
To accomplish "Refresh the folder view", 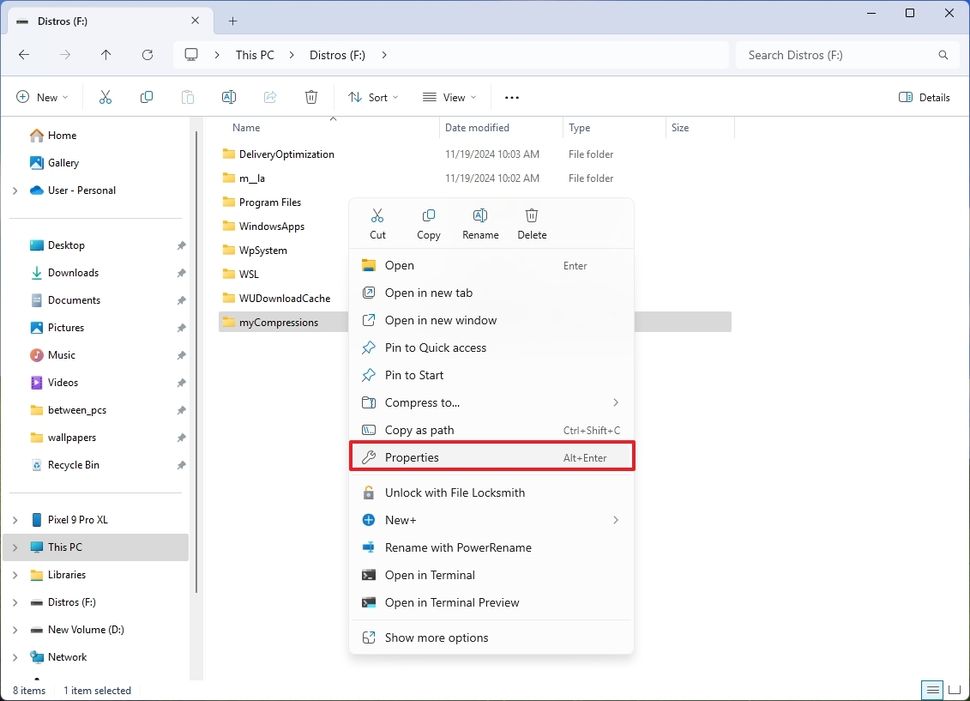I will pyautogui.click(x=147, y=55).
